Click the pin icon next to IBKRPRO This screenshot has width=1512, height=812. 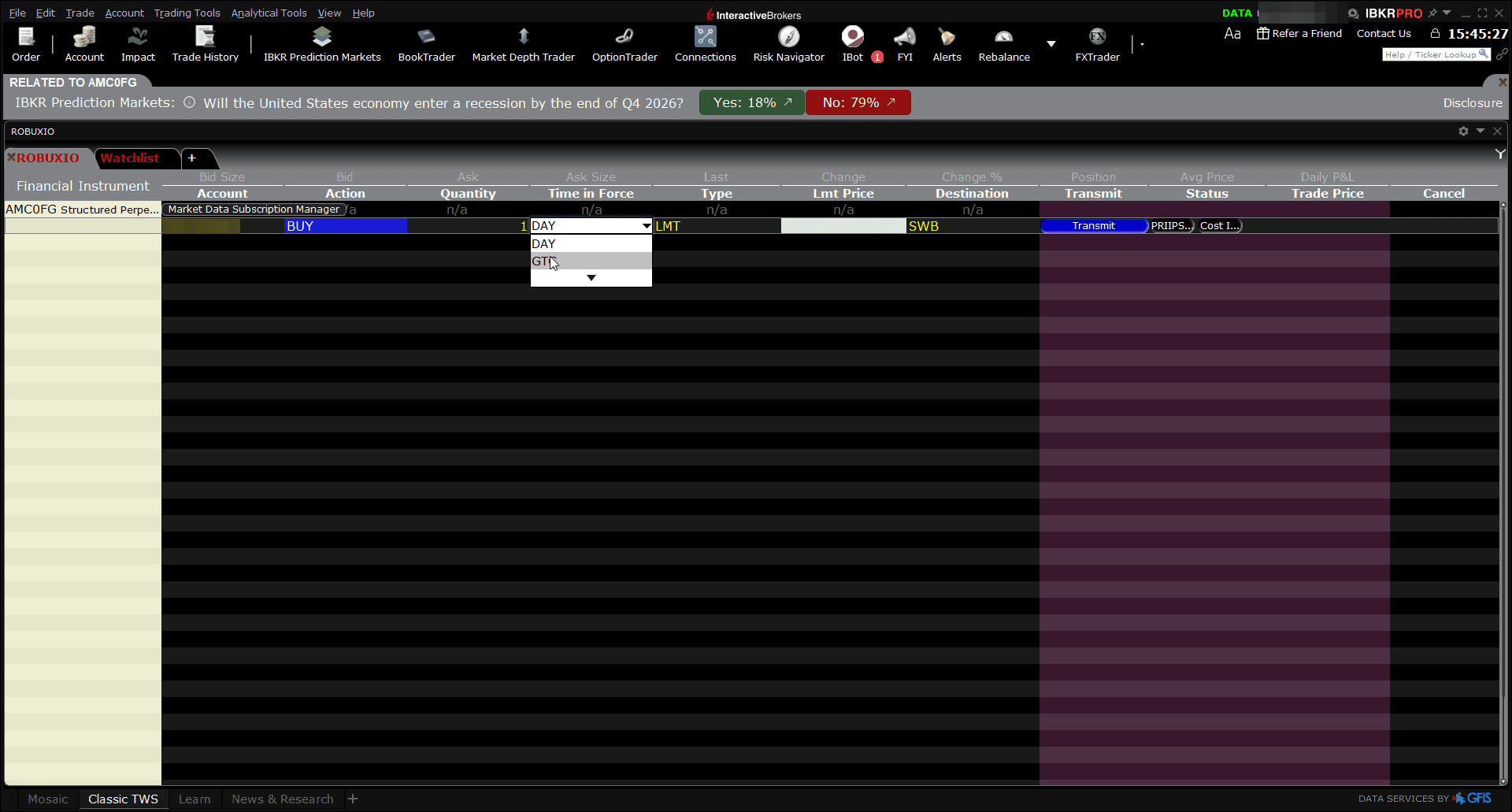[1432, 13]
